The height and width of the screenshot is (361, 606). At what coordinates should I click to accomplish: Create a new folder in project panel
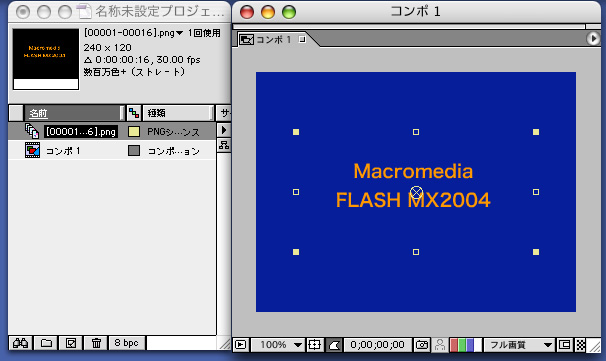(x=46, y=343)
